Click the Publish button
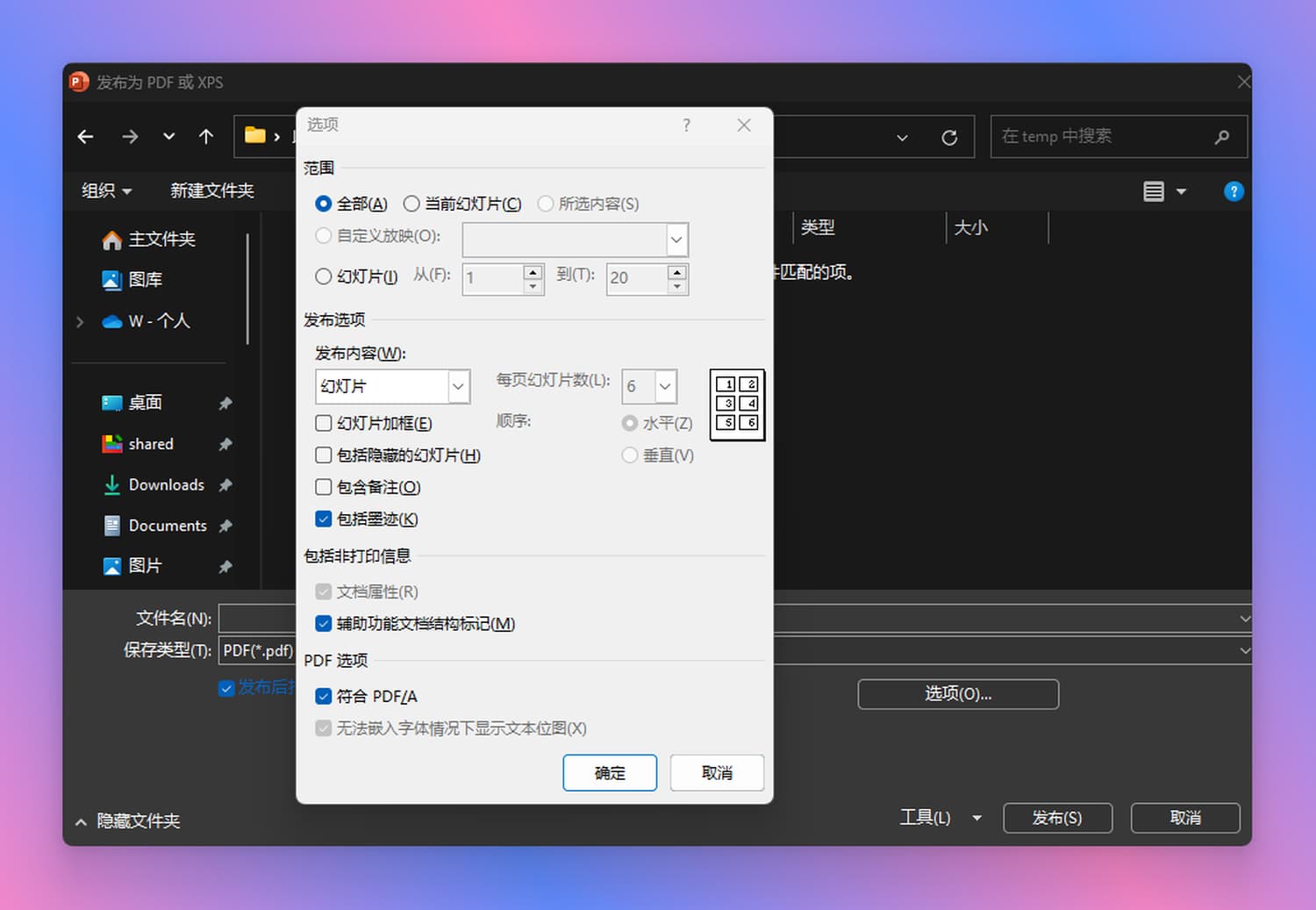This screenshot has width=1316, height=910. [x=1057, y=818]
